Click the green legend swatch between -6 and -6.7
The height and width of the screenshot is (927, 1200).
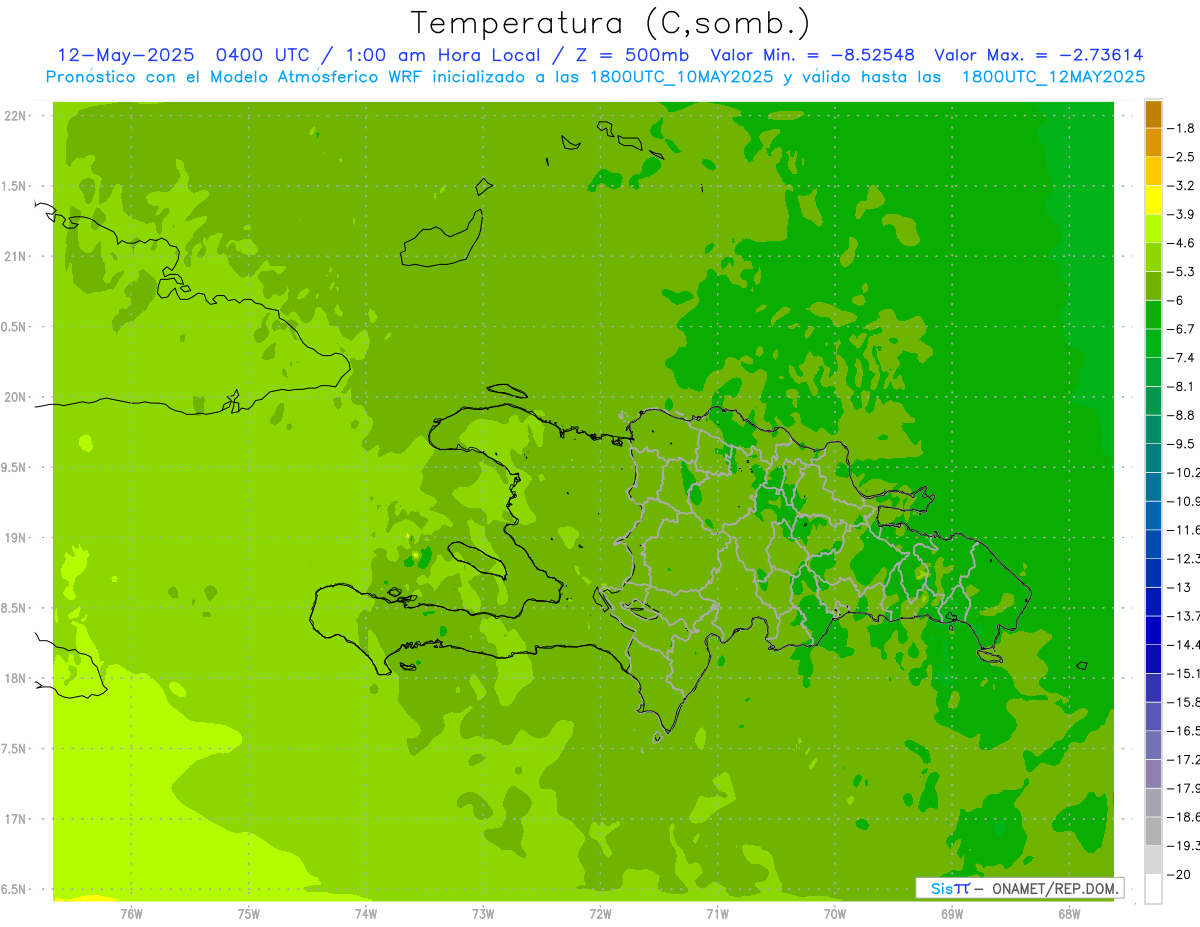click(x=1153, y=314)
